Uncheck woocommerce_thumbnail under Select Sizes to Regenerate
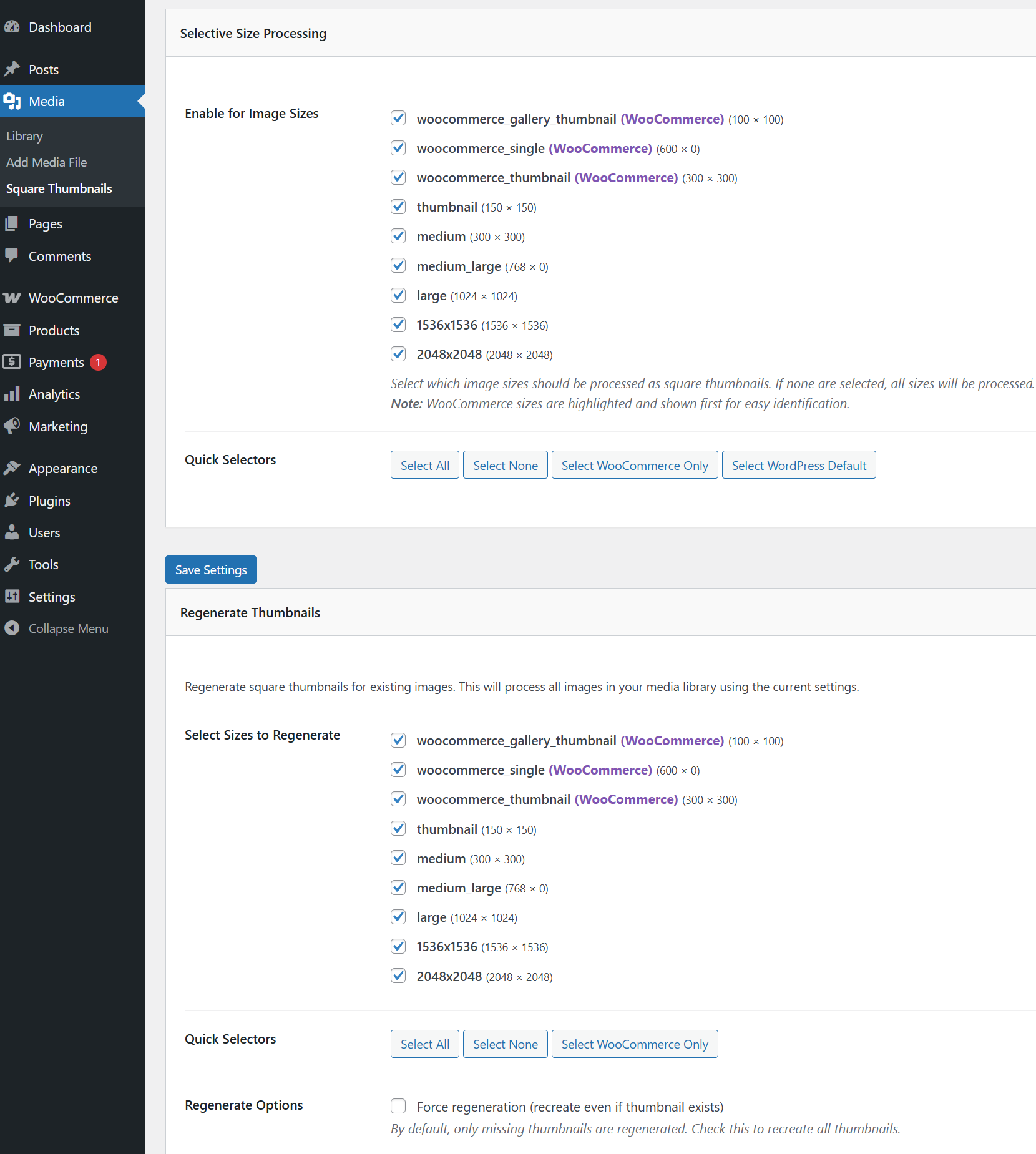The image size is (1036, 1154). 398,799
